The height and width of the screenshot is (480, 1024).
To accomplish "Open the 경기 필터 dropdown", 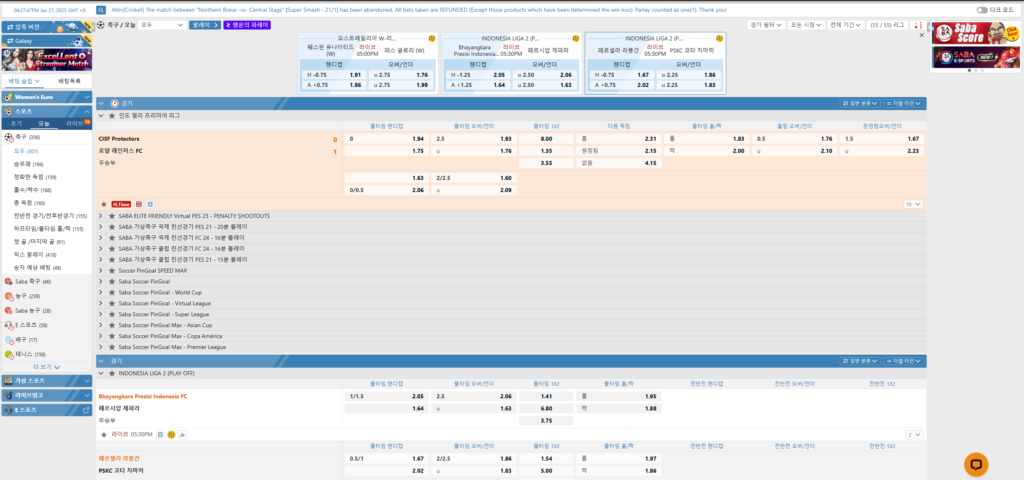I will (767, 25).
